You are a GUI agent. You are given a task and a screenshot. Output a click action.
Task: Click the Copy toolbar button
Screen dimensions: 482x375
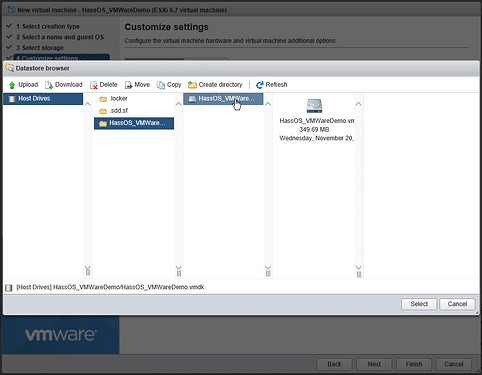[169, 85]
